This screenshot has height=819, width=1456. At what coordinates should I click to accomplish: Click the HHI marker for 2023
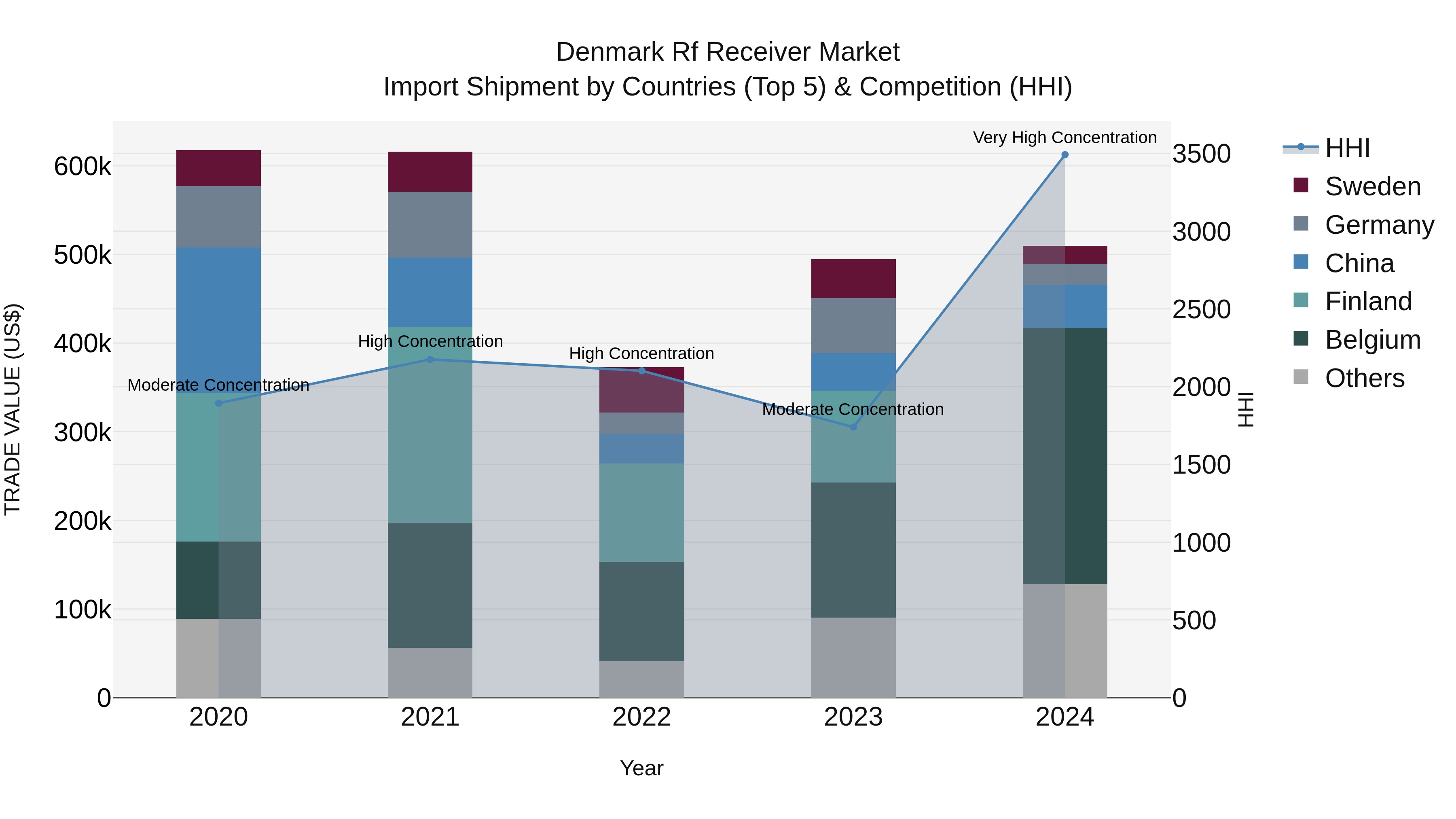[x=853, y=427]
